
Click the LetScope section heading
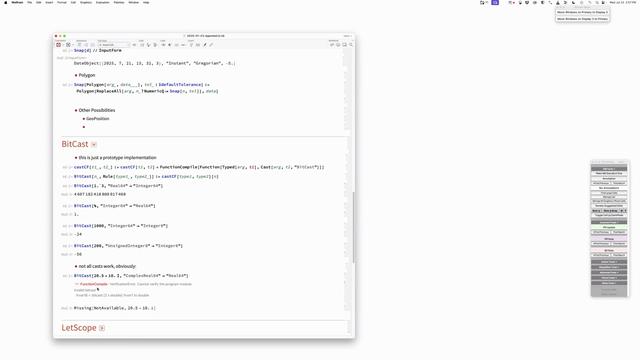pos(79,328)
